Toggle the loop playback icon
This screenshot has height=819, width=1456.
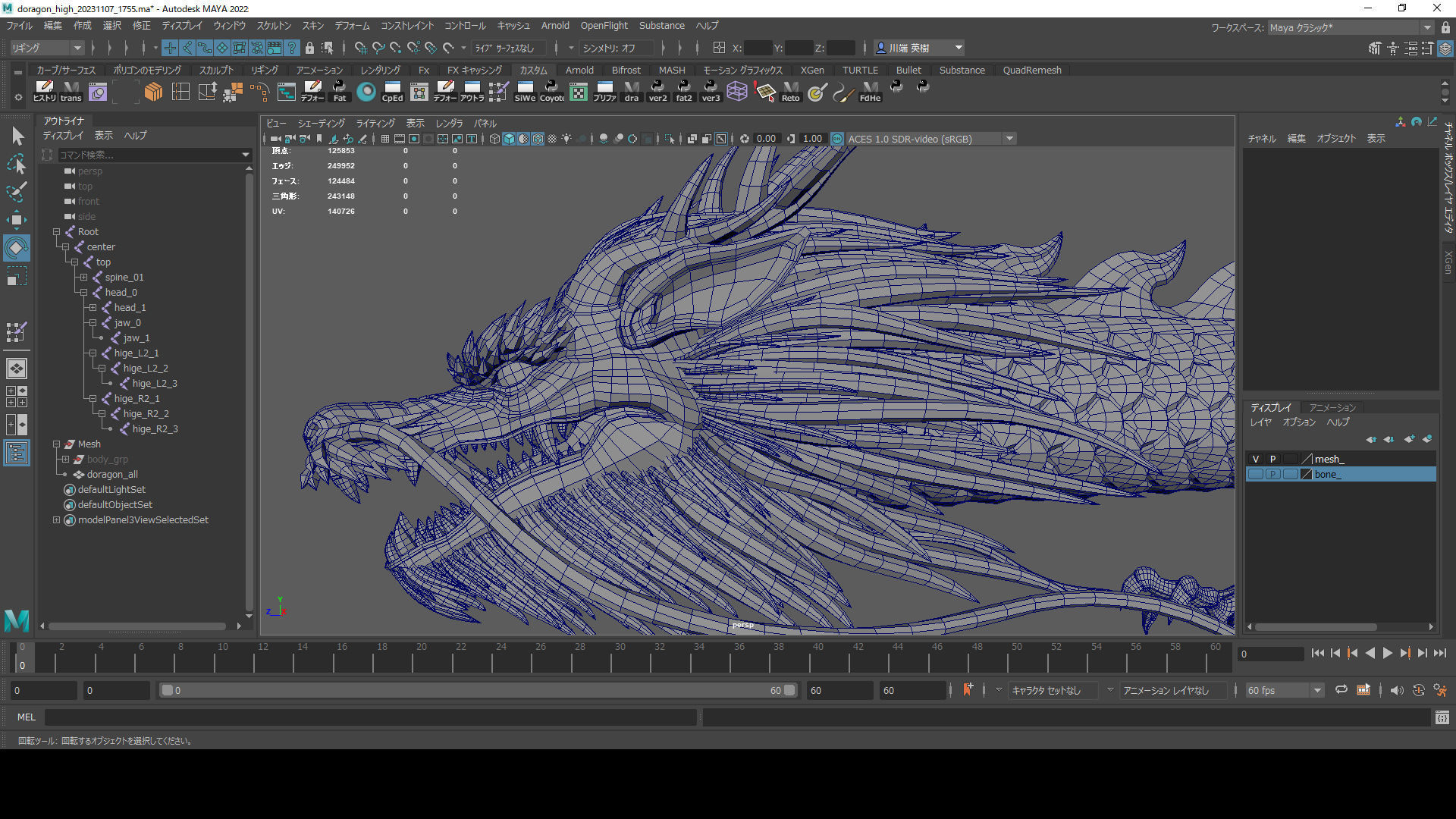1341,690
